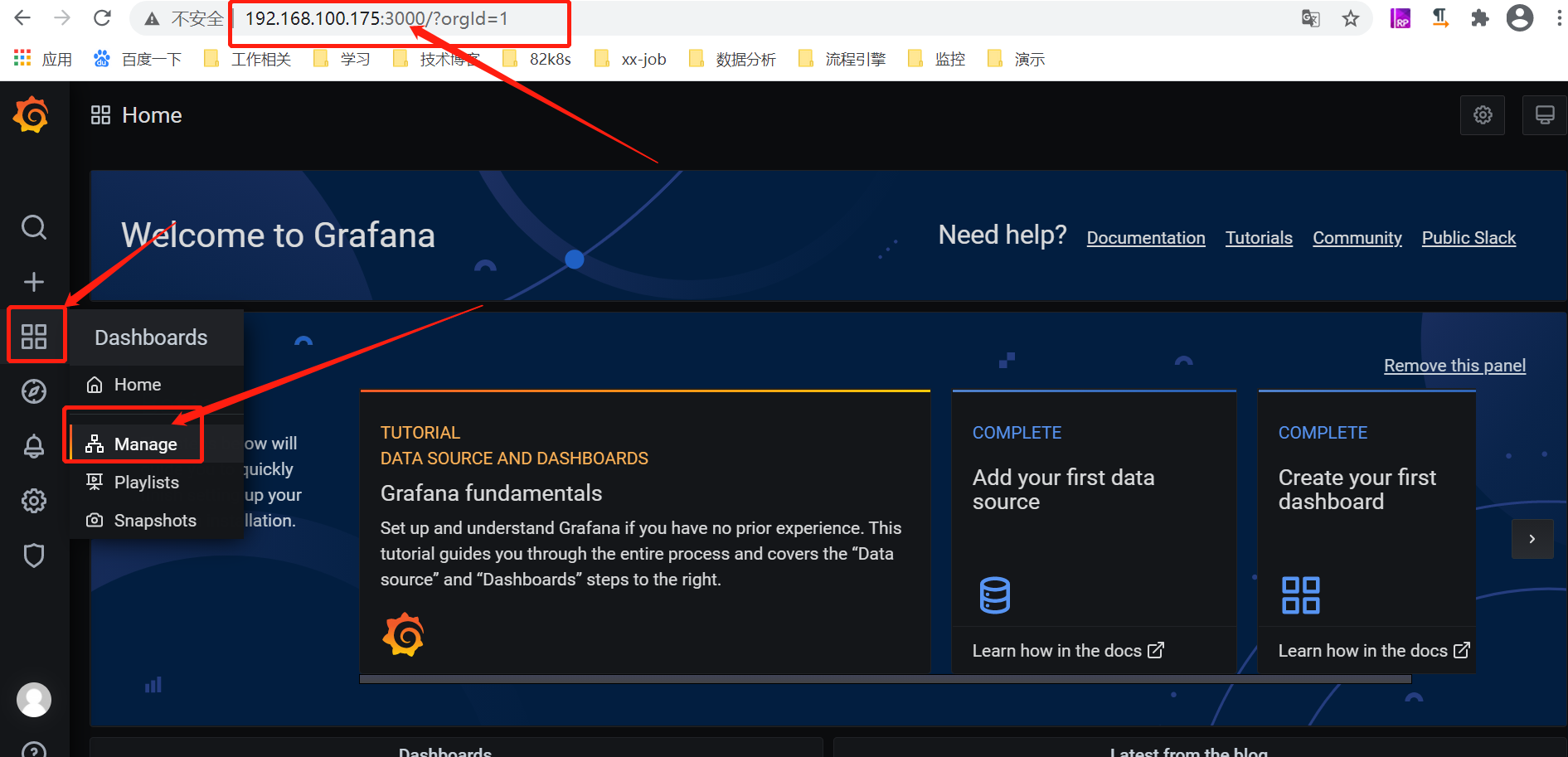Click Learn how in docs under dashboard
This screenshot has width=1568, height=757.
[x=1374, y=651]
